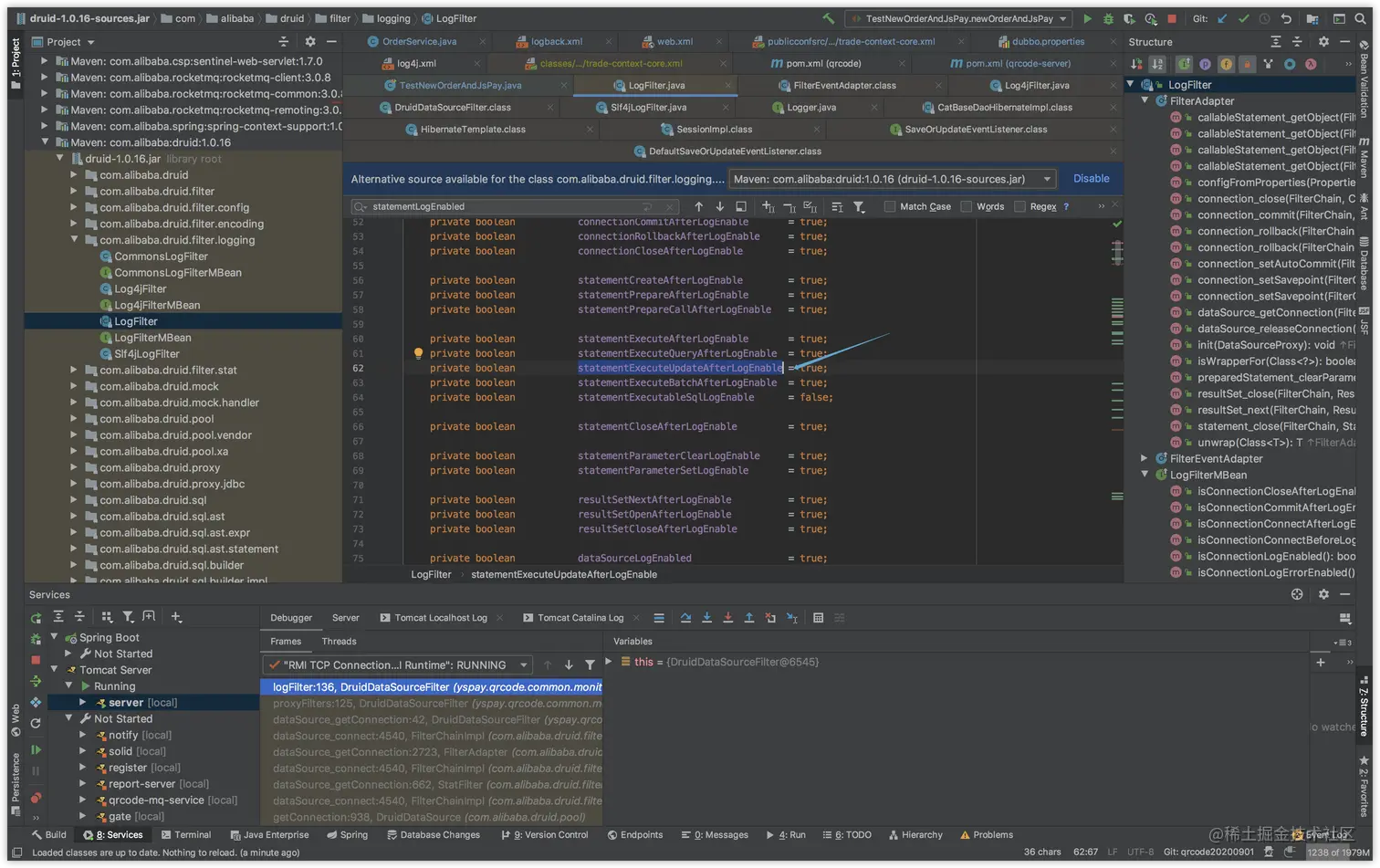
Task: Stop the run with red square icon
Action: coord(1172,18)
